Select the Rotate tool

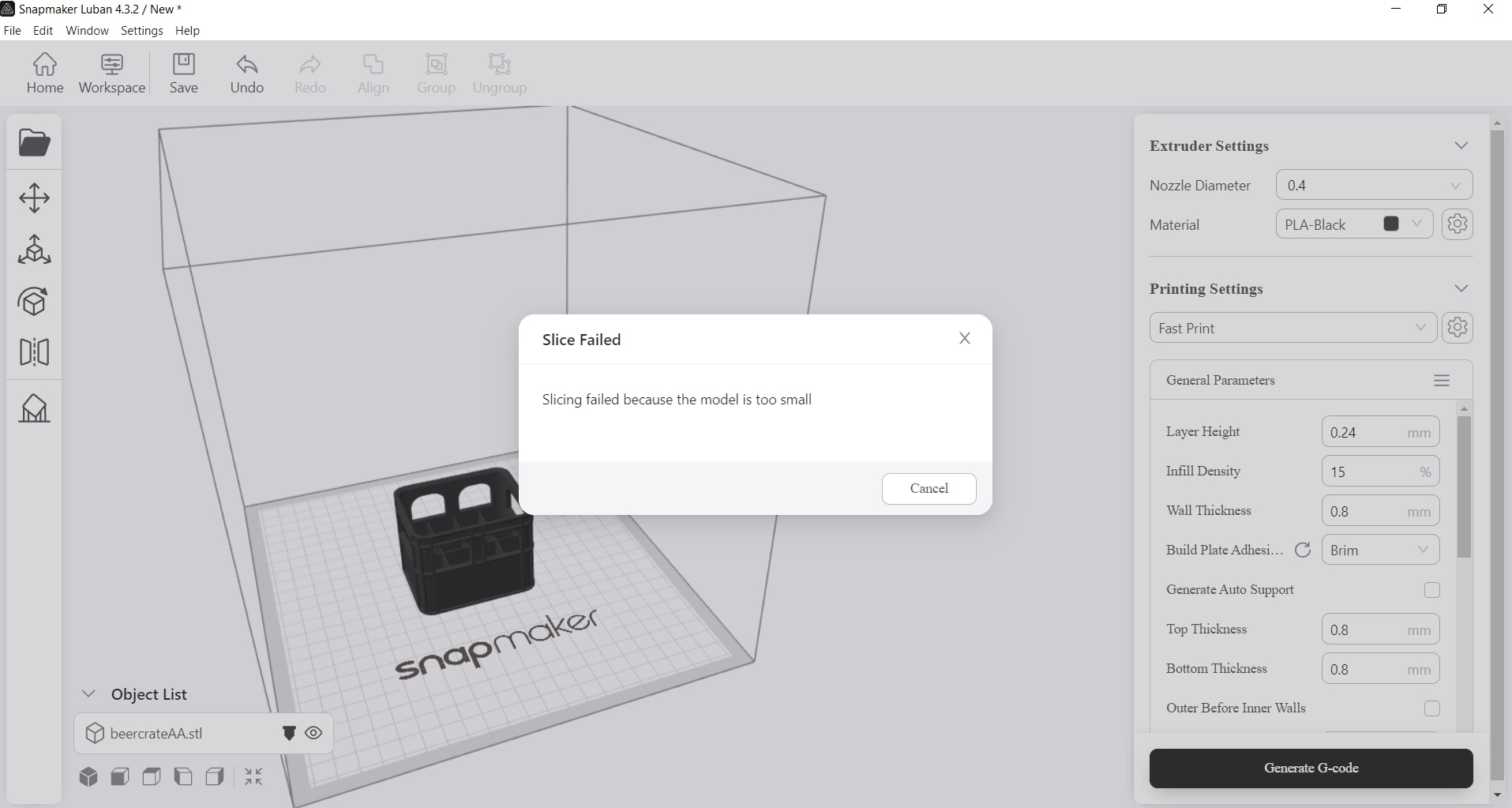[x=35, y=301]
